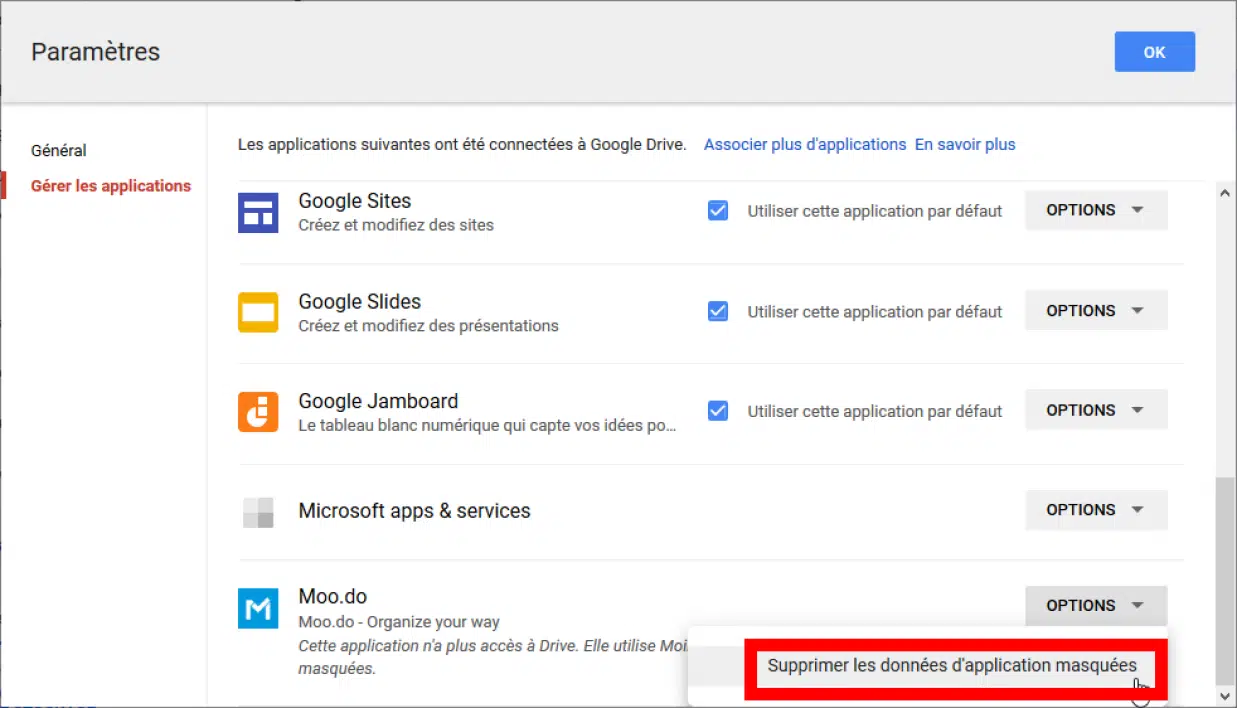Click the Moo.do title text

point(333,597)
